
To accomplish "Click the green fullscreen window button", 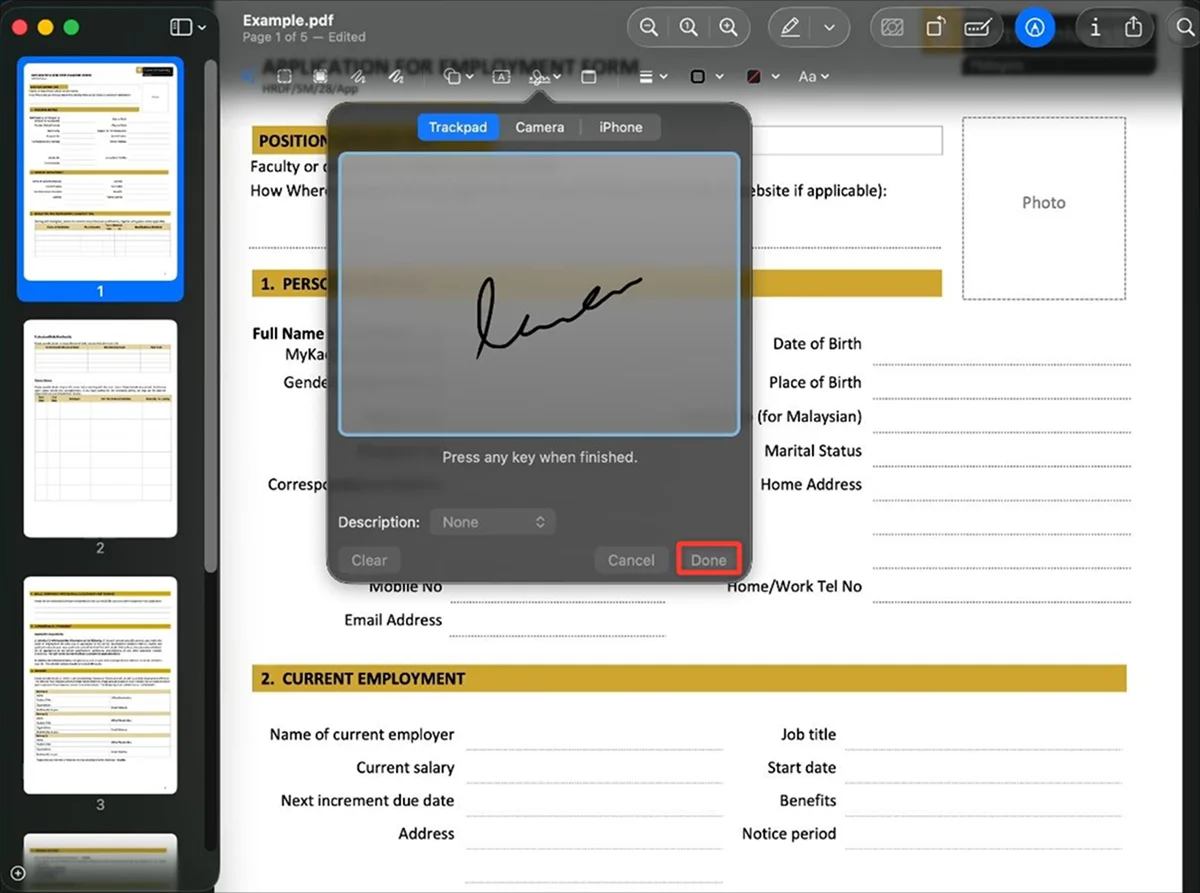I will click(71, 27).
